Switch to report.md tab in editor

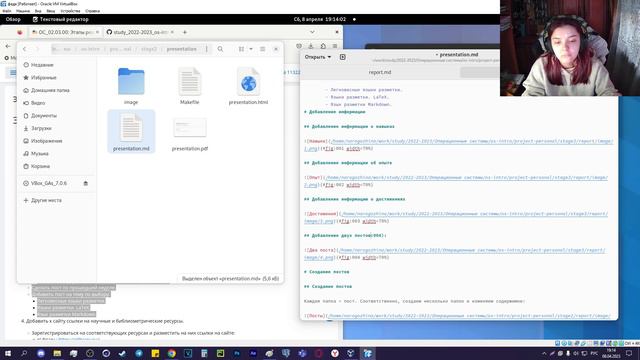point(380,72)
